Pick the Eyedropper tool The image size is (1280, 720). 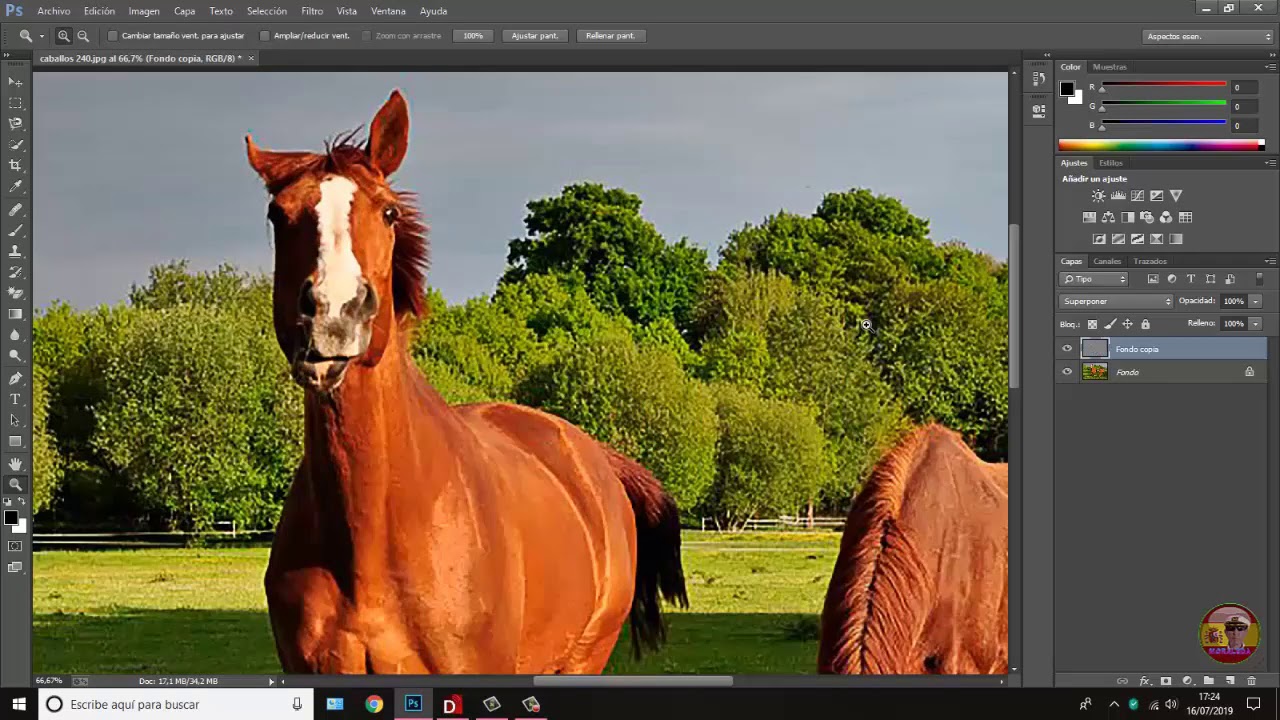point(15,187)
